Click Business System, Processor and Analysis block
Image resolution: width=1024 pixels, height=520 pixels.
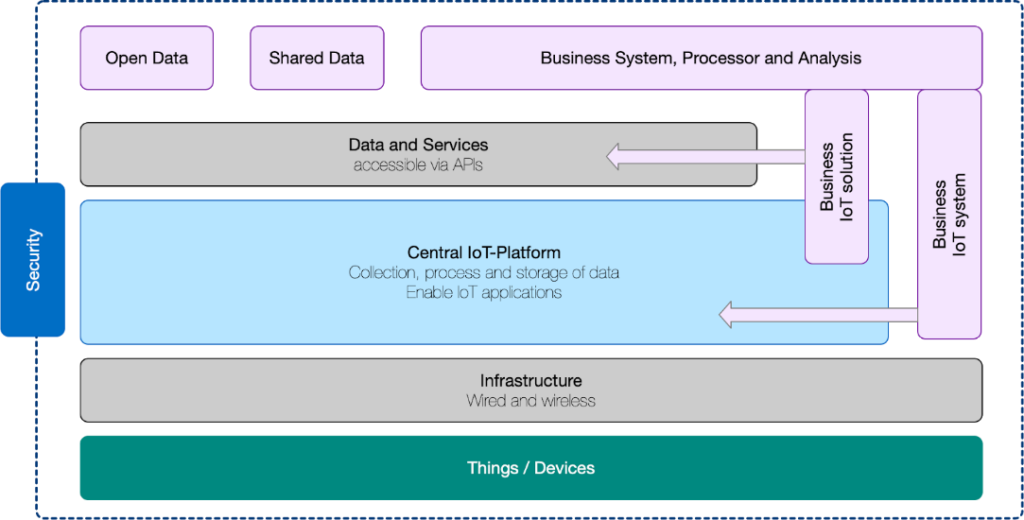(x=701, y=58)
